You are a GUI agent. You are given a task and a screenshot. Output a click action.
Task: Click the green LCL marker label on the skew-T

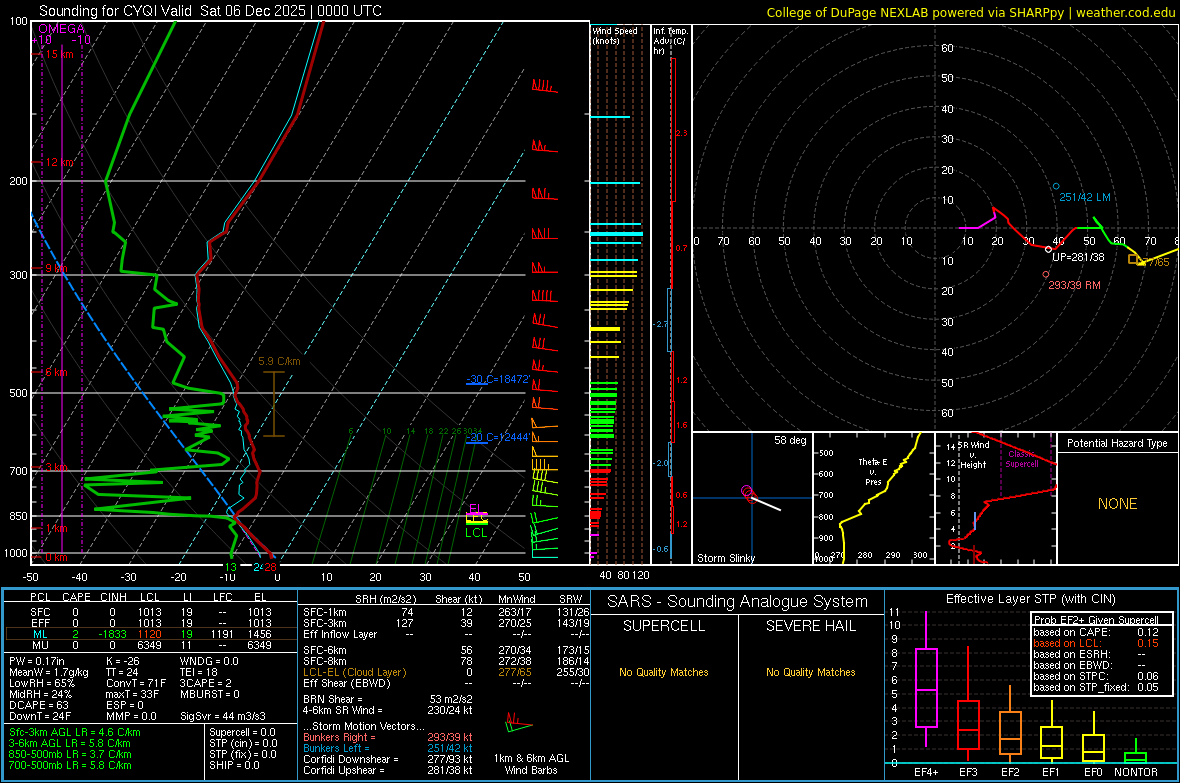pos(476,532)
